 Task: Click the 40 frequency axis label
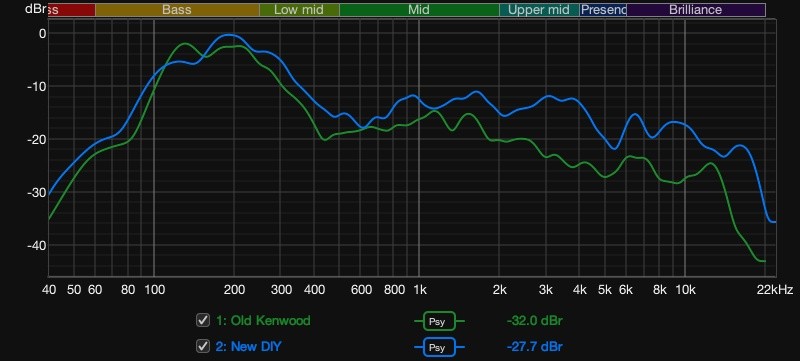(49, 290)
